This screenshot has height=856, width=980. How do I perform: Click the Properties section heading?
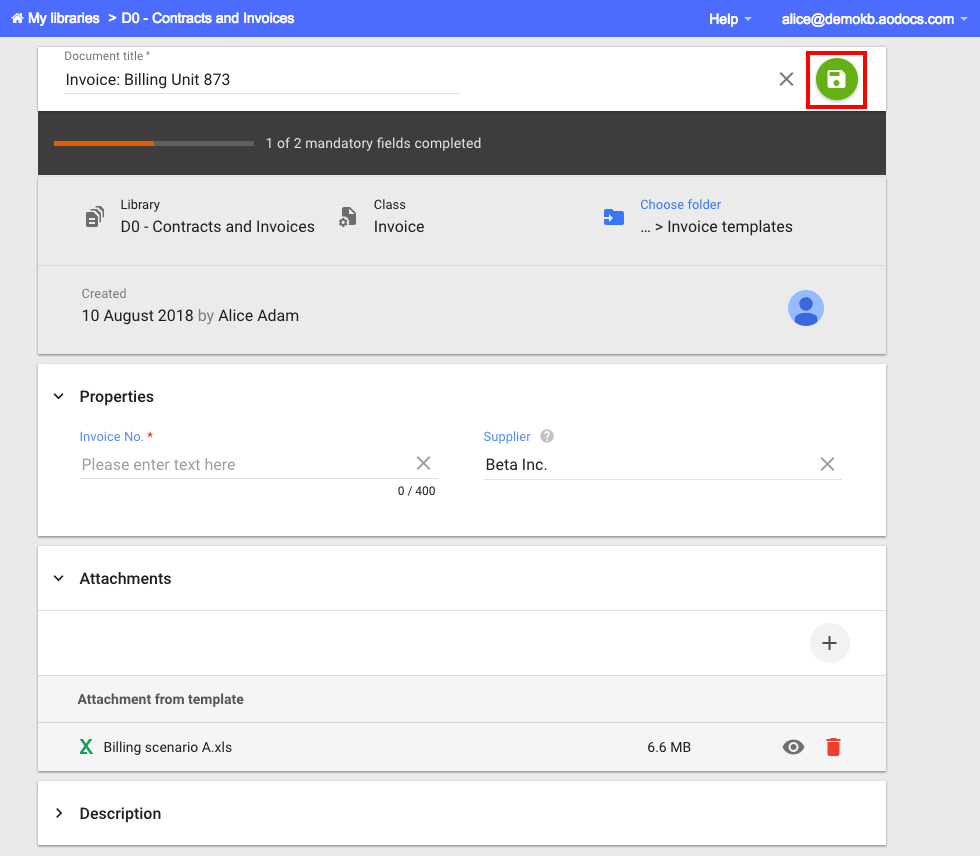point(116,396)
